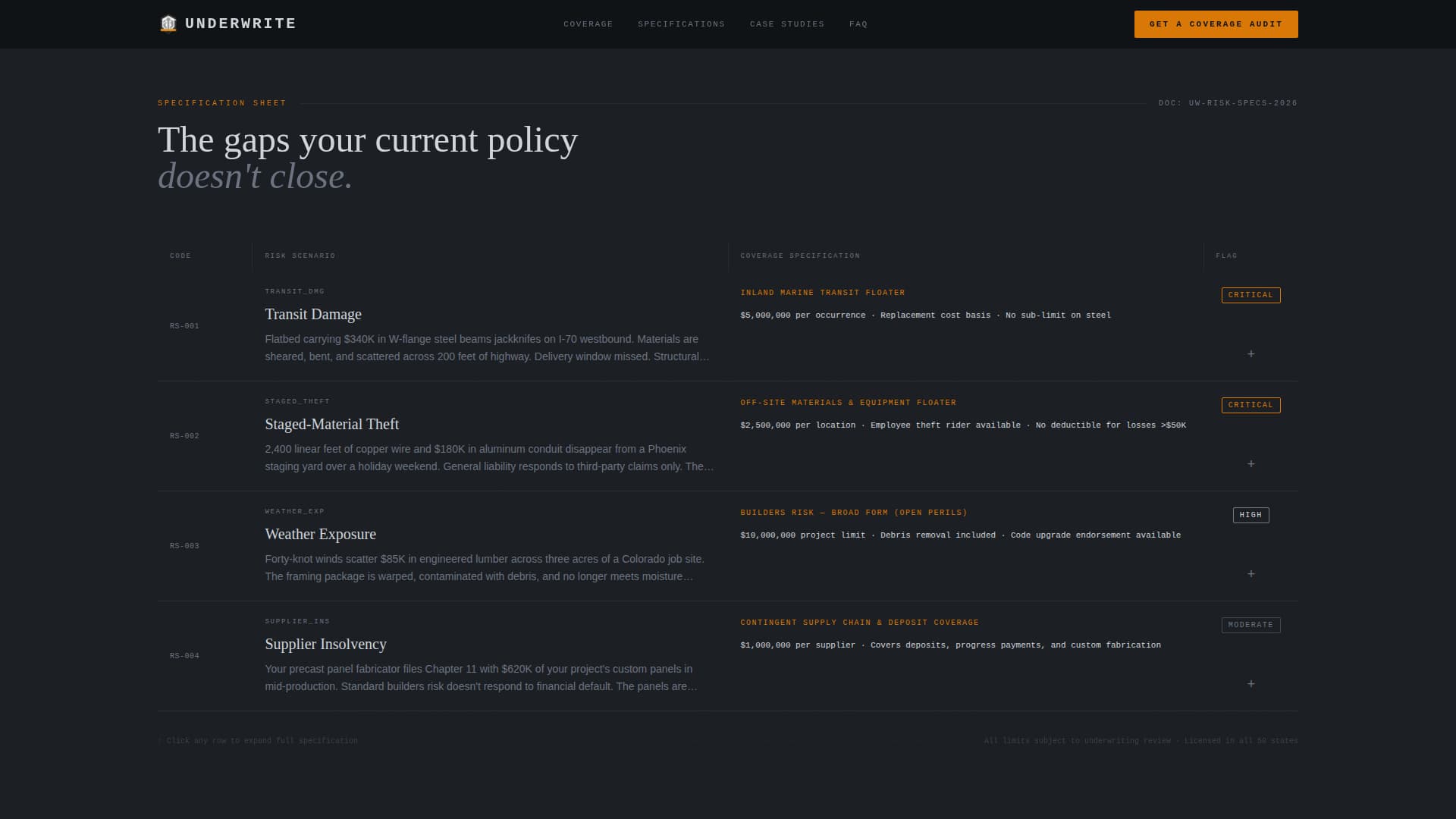Click the TRANSIT_DMG tag
This screenshot has height=819, width=1456.
pyautogui.click(x=294, y=292)
